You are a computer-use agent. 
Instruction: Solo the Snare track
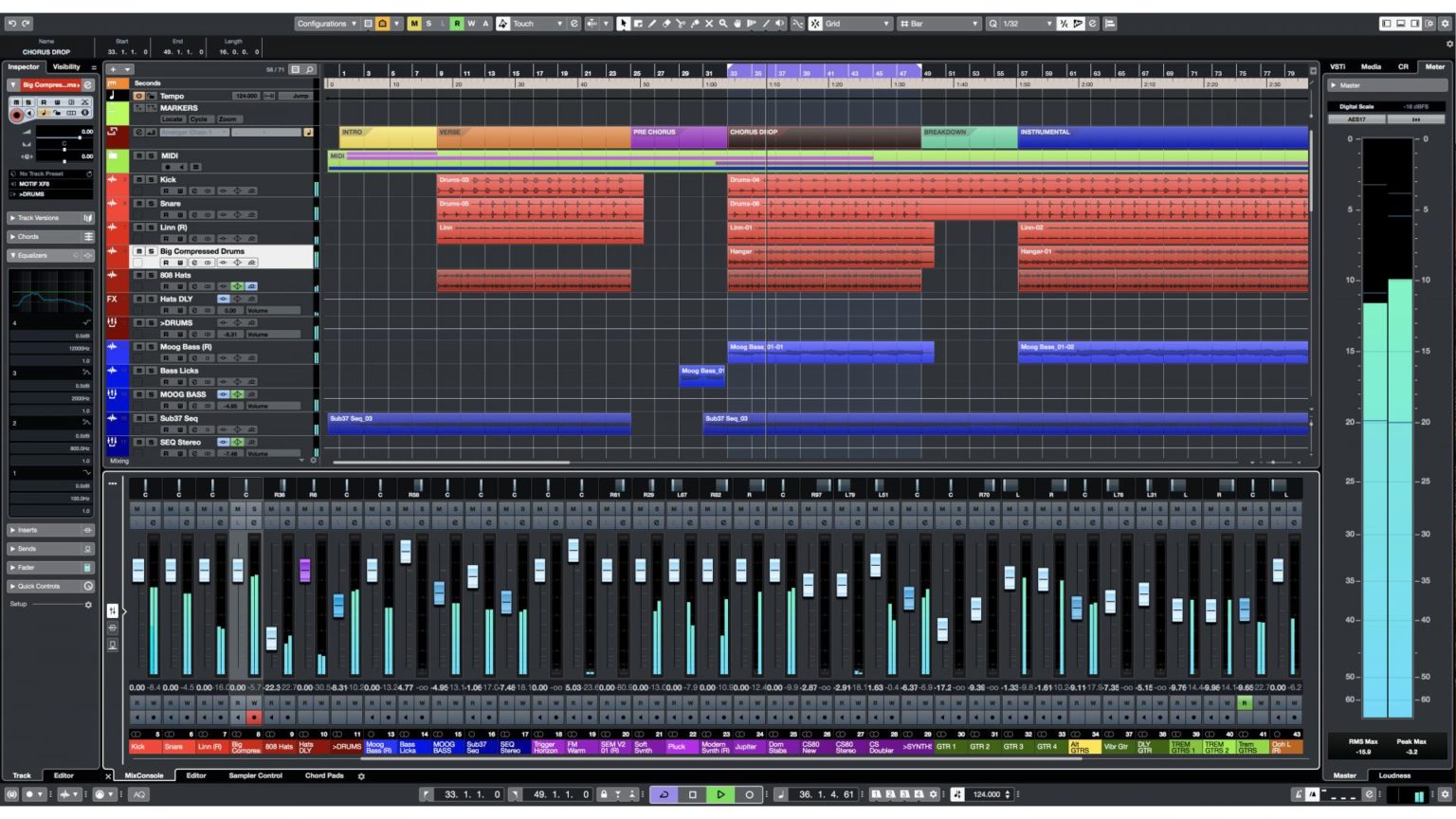[x=151, y=204]
